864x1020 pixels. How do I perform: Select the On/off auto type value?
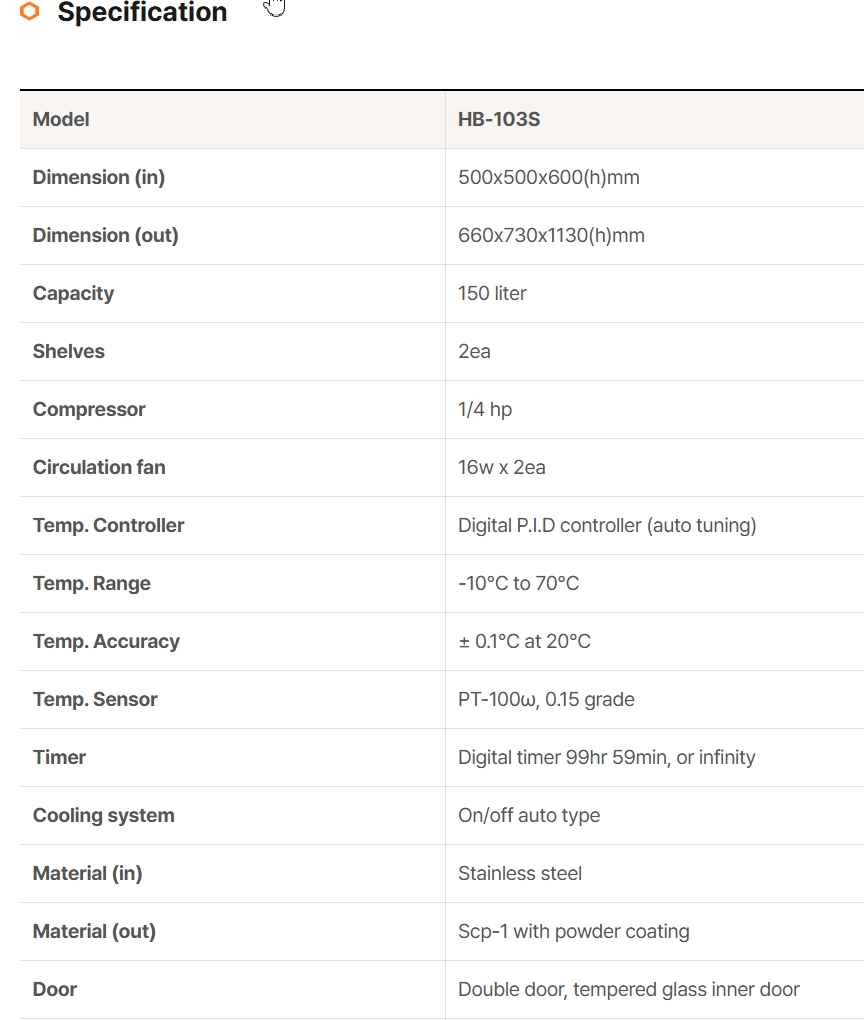click(x=529, y=815)
